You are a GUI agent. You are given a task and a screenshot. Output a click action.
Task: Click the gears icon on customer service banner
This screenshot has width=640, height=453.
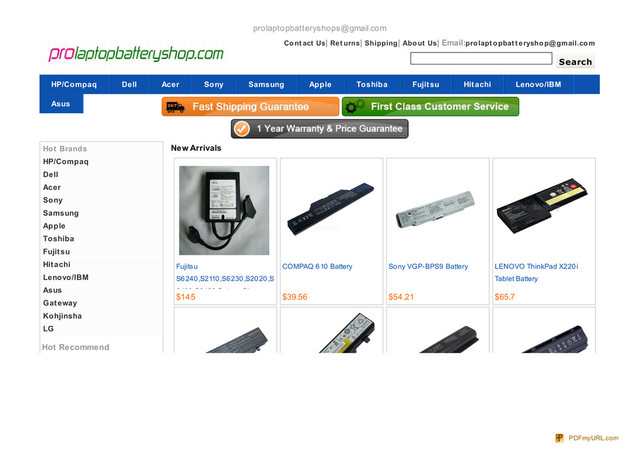pos(354,106)
